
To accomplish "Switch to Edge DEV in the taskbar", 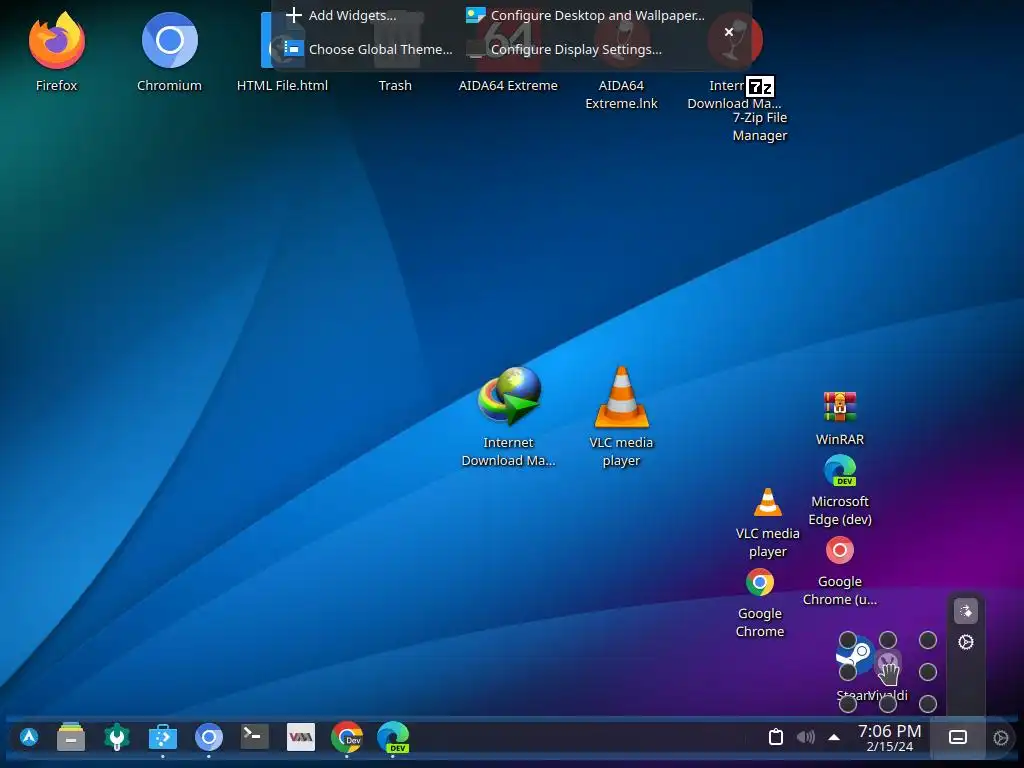I will pos(393,737).
